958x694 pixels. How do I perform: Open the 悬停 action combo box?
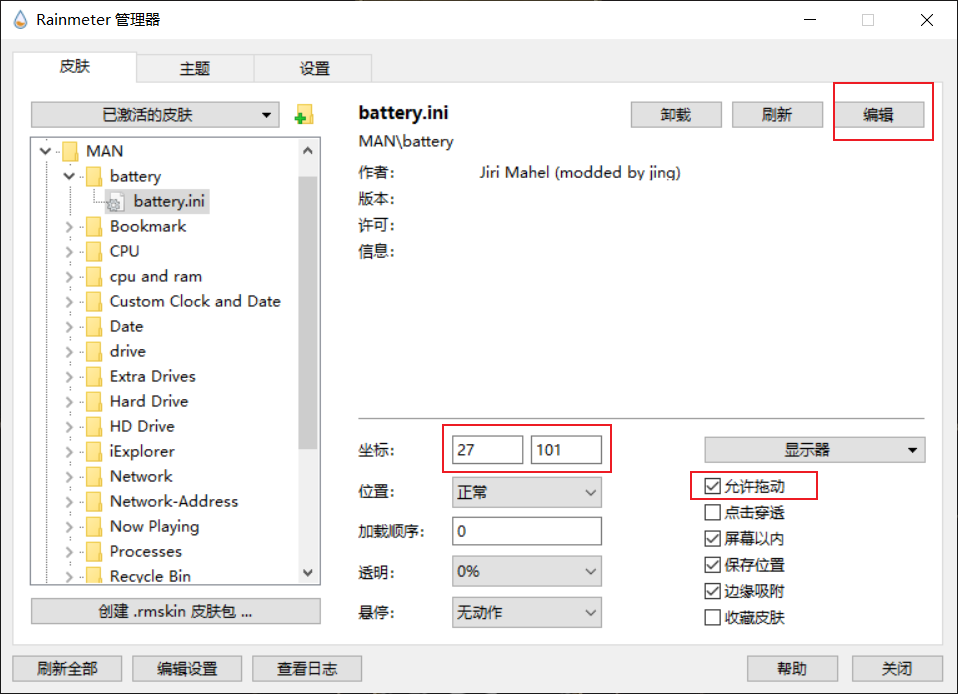click(527, 612)
